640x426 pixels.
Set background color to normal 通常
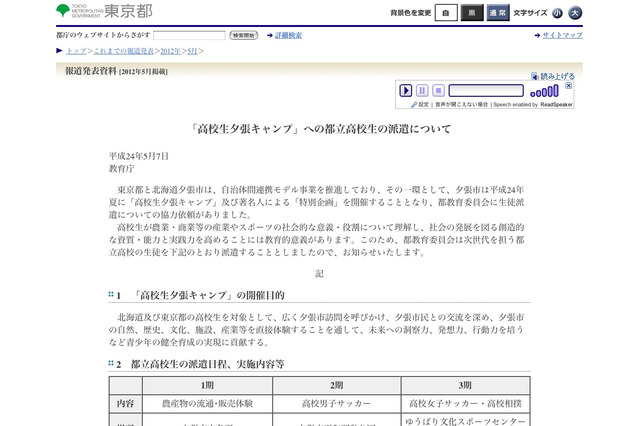[x=497, y=13]
